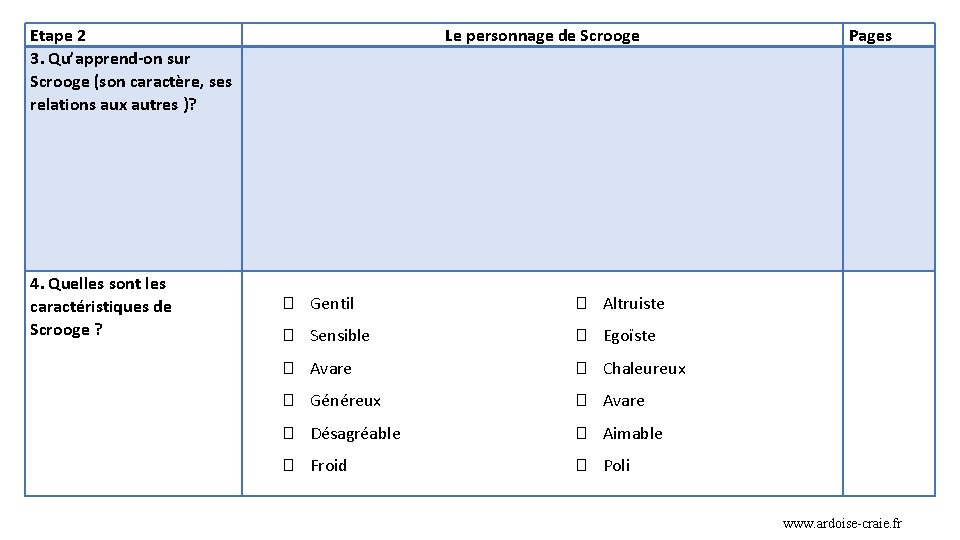Viewport: 960px width, 540px height.
Task: Select the Avare checkbox below Sensible
Action: click(x=287, y=368)
